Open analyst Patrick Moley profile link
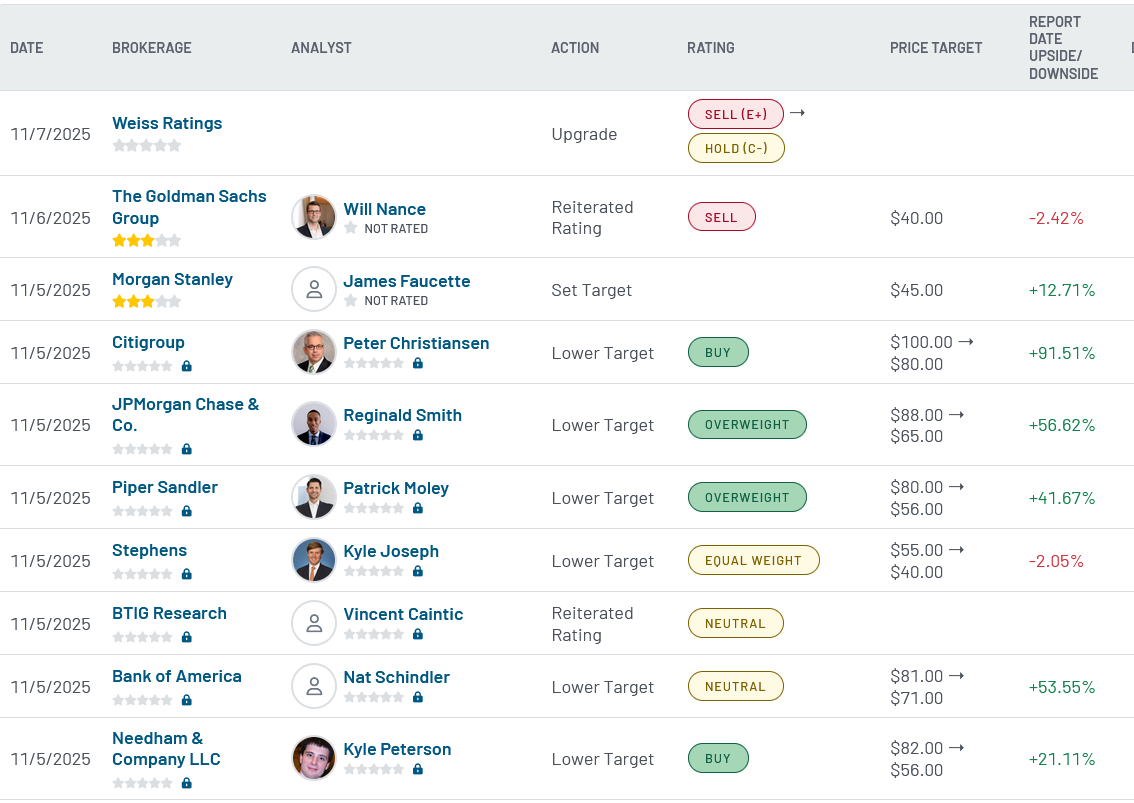The image size is (1134, 803). [x=396, y=488]
